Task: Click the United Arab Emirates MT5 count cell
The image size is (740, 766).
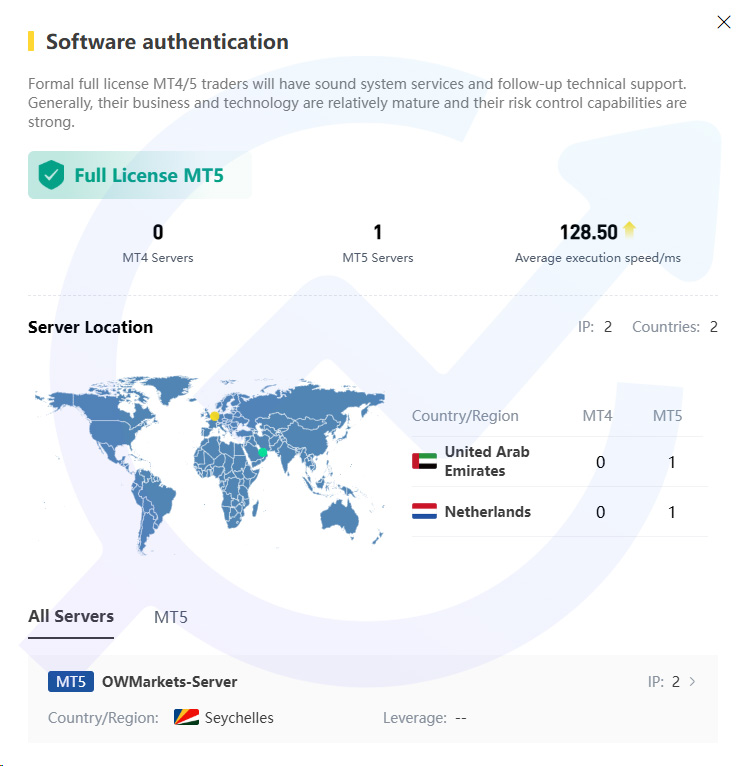Action: (x=672, y=462)
